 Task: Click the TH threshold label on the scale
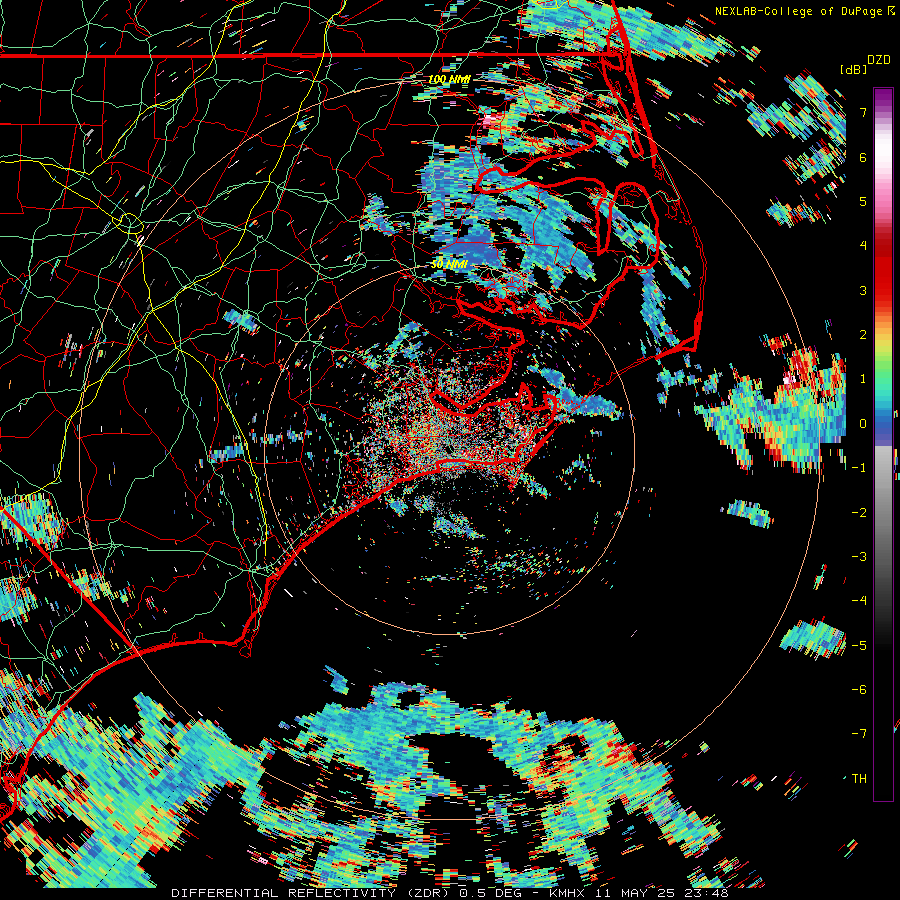click(x=859, y=779)
